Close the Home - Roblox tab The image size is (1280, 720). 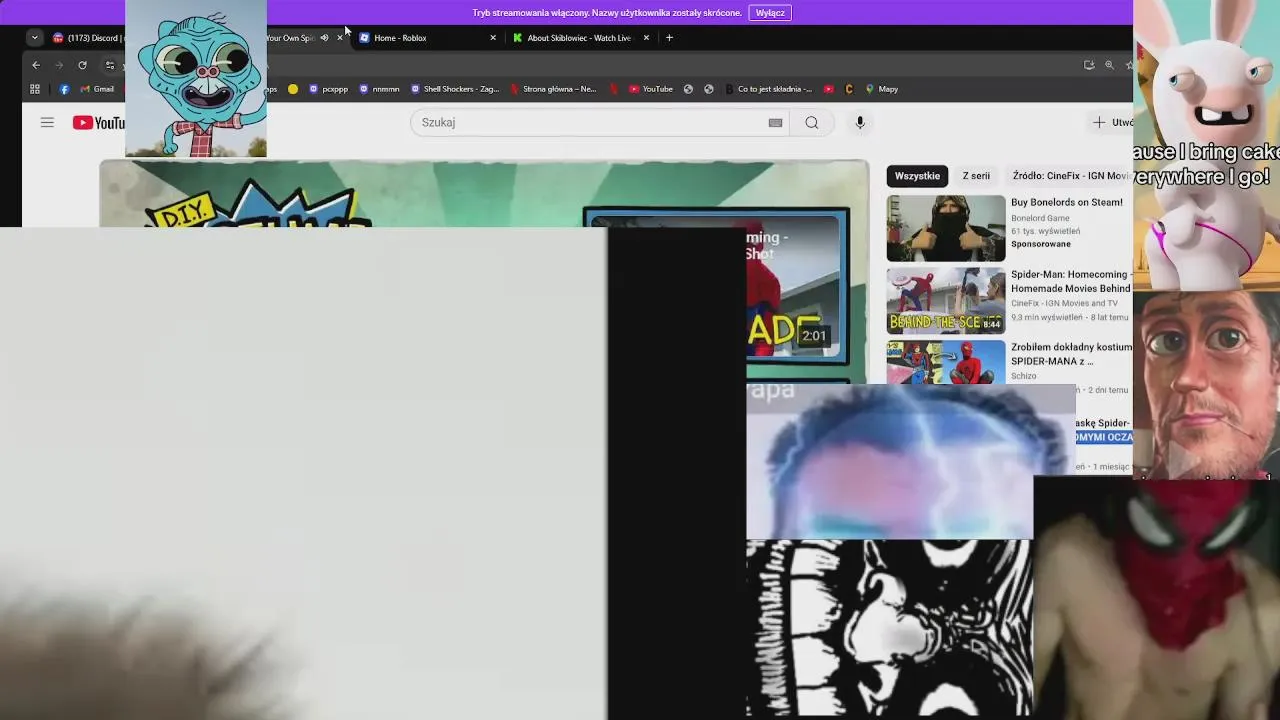493,38
